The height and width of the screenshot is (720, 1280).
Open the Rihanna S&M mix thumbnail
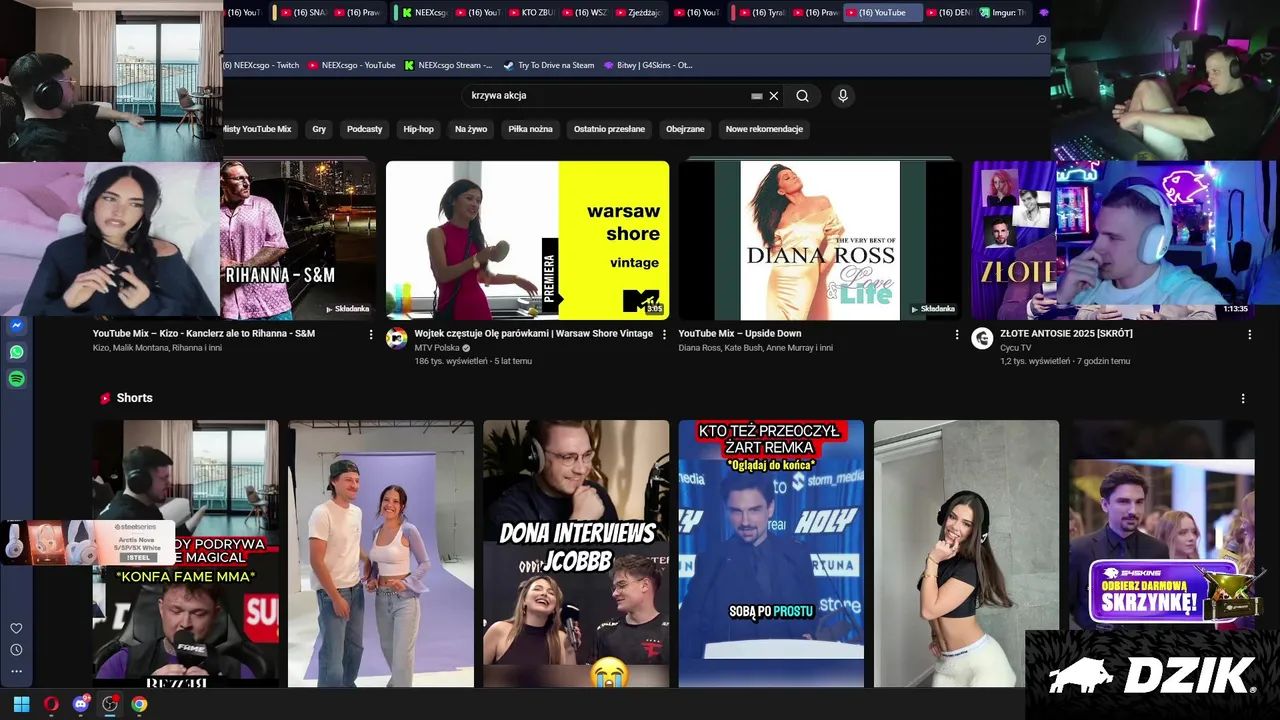[x=298, y=240]
